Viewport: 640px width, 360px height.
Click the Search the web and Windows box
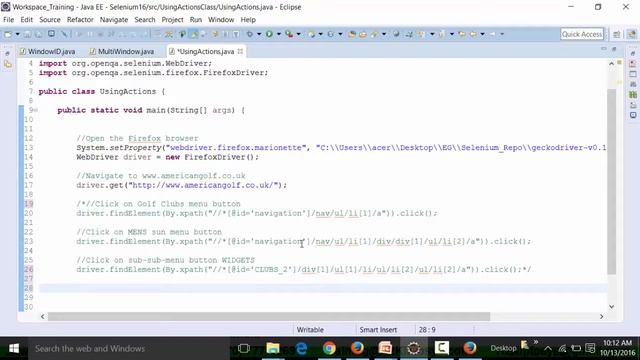pyautogui.click(x=129, y=349)
